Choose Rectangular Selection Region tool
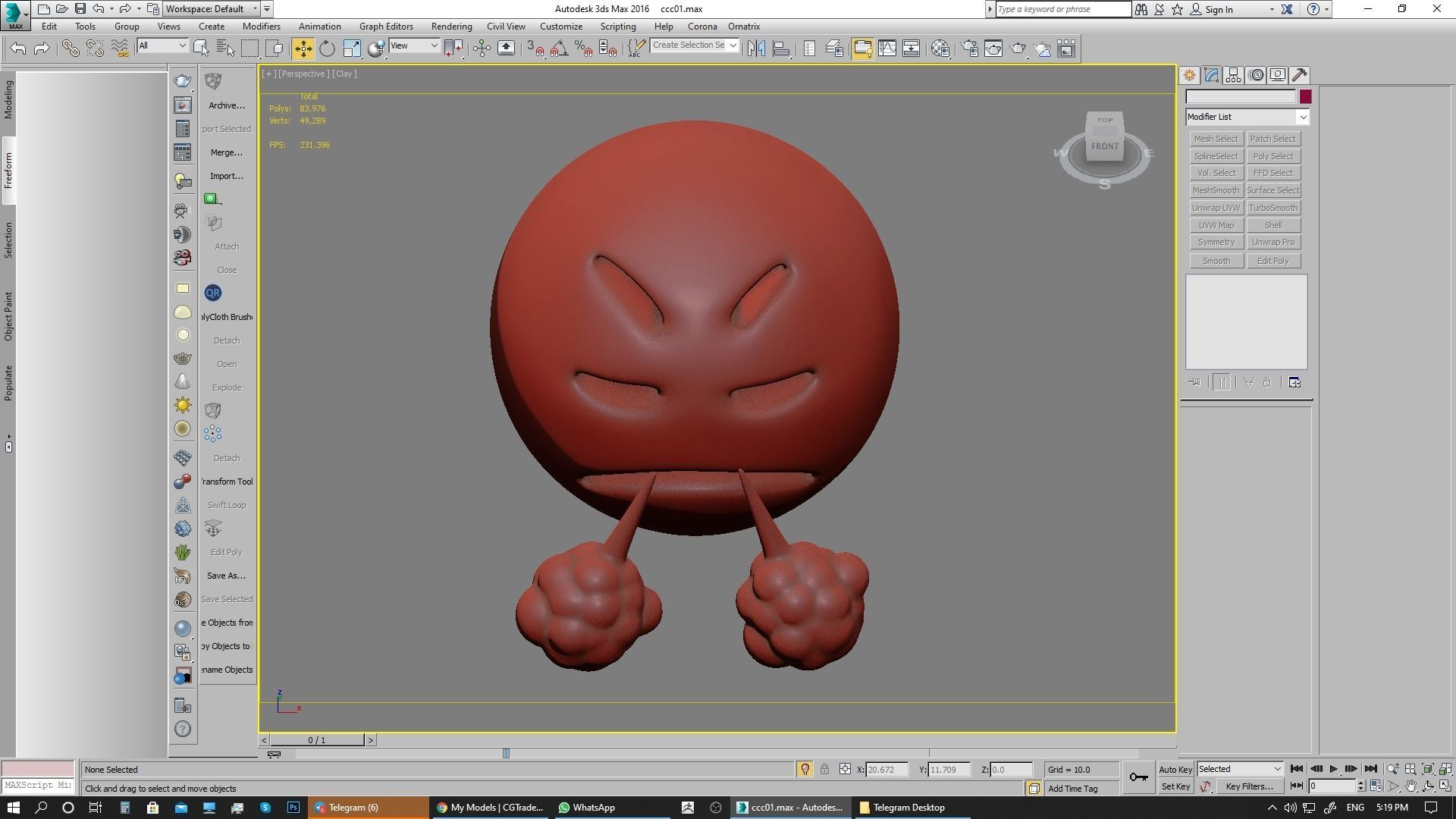 (x=249, y=49)
